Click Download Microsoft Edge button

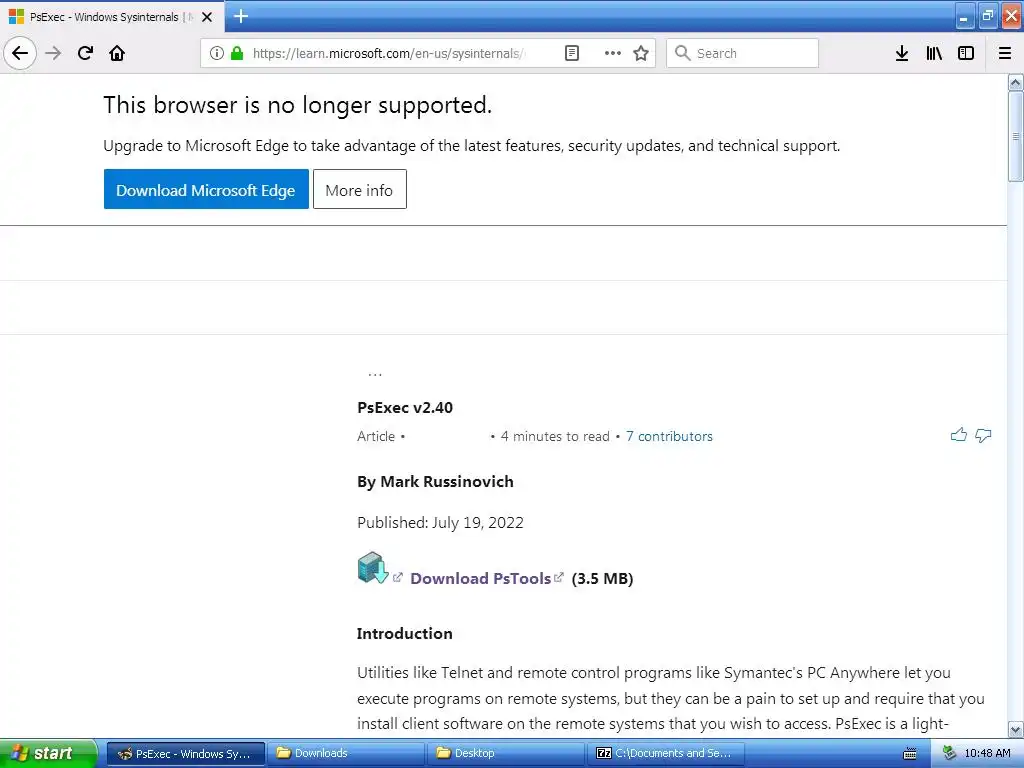(x=206, y=189)
